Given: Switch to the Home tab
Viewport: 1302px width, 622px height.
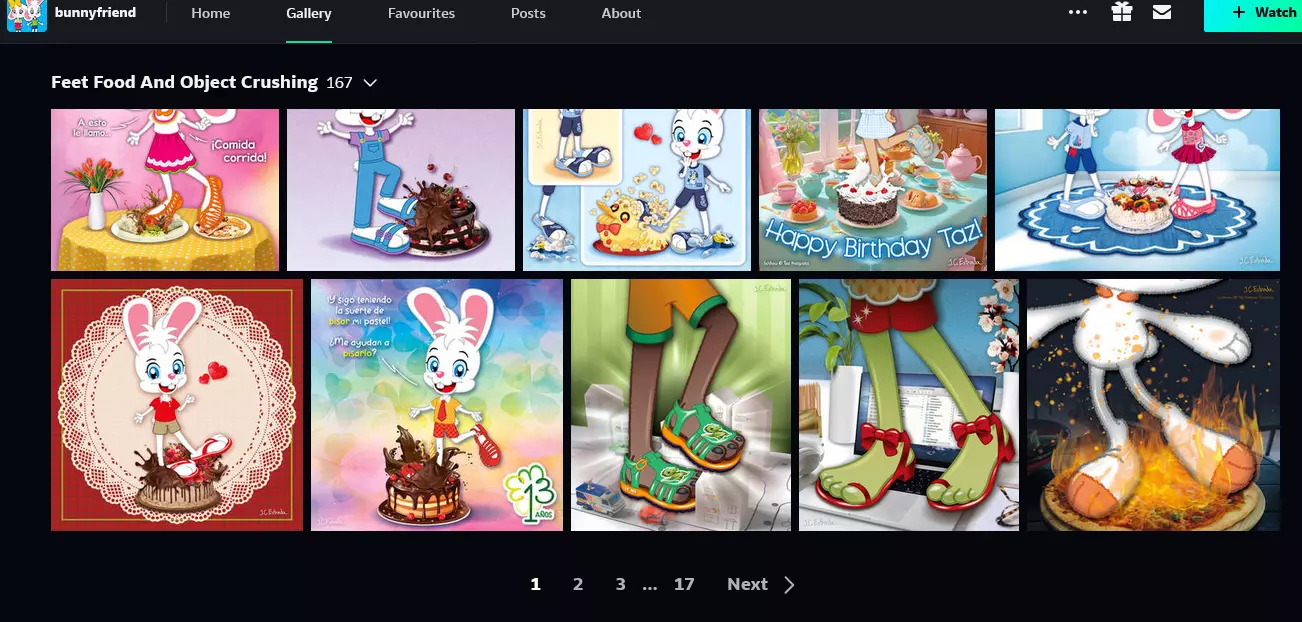Looking at the screenshot, I should tap(210, 14).
